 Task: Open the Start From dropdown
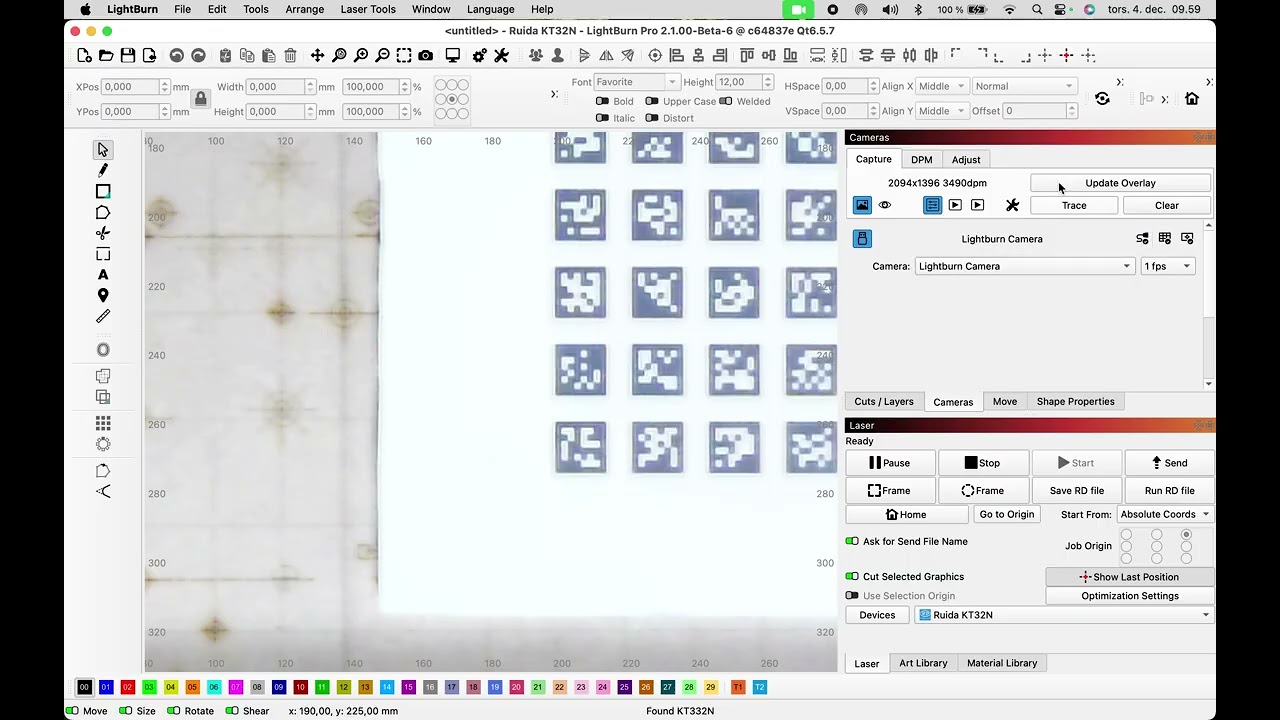[1165, 514]
